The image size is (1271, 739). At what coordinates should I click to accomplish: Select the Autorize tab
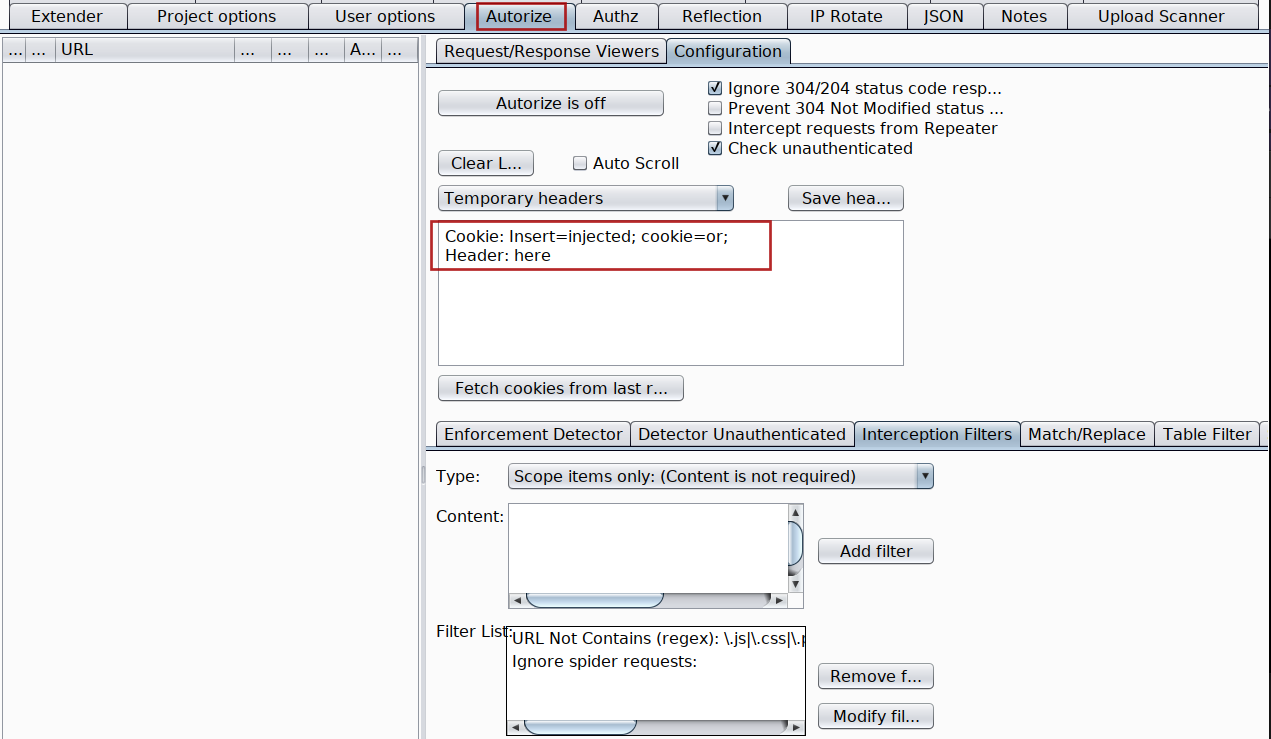(520, 16)
